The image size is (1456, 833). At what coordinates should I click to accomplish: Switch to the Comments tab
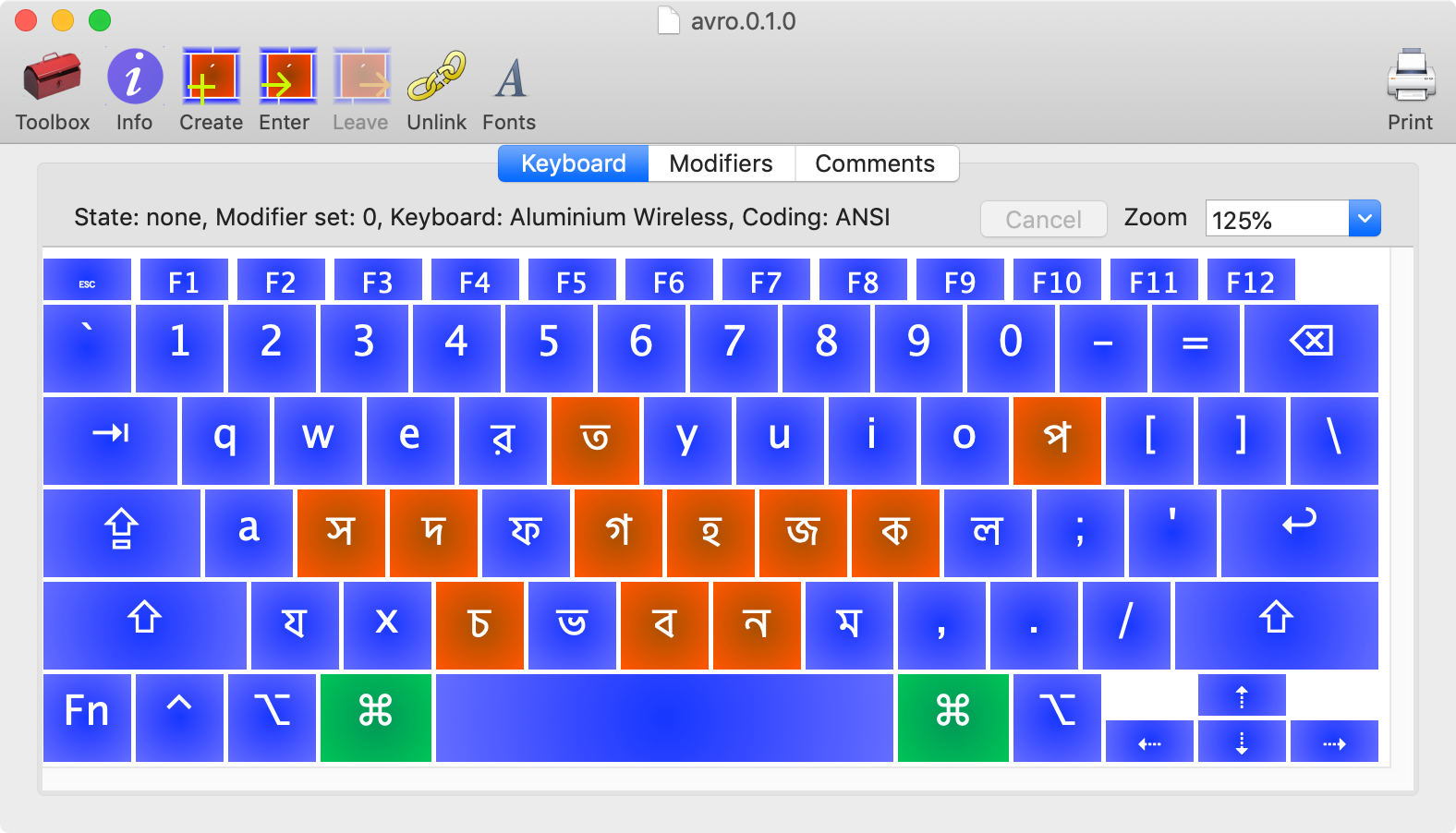875,163
